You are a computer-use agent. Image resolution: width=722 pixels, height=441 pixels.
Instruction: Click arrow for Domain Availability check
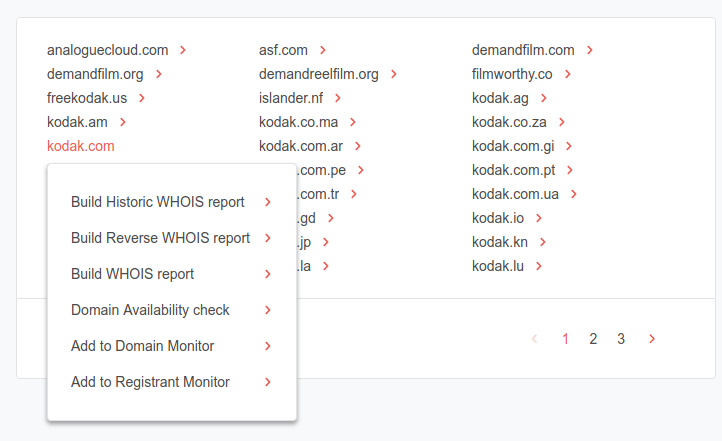coord(268,310)
